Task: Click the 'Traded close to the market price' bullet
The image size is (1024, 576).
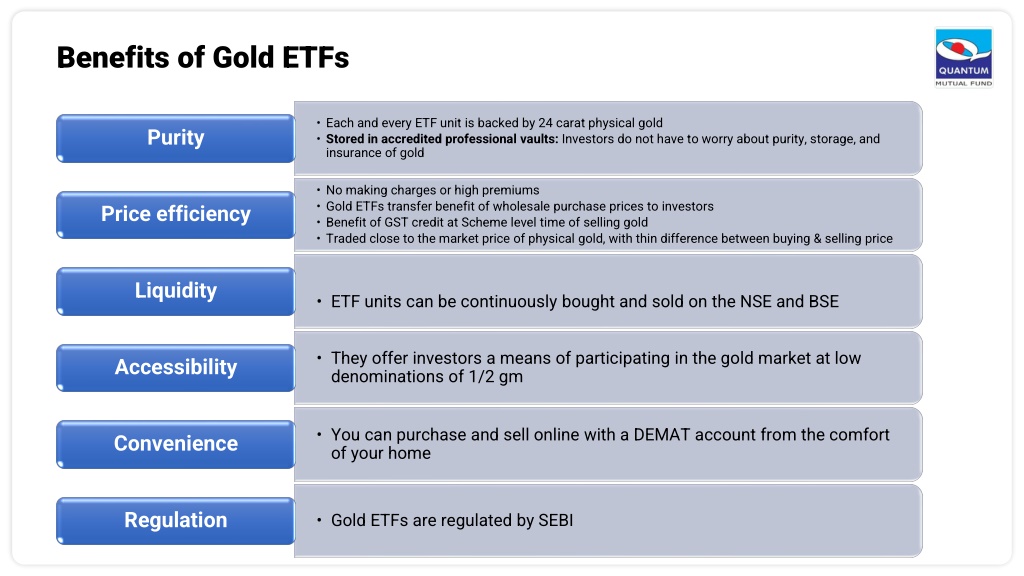Action: [x=609, y=239]
